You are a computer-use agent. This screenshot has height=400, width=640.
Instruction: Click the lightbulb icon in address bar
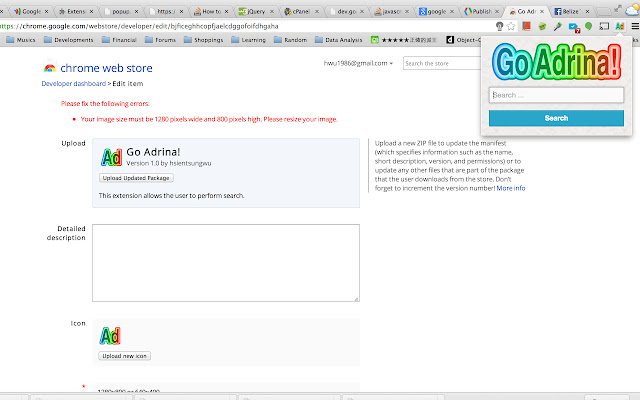499,26
